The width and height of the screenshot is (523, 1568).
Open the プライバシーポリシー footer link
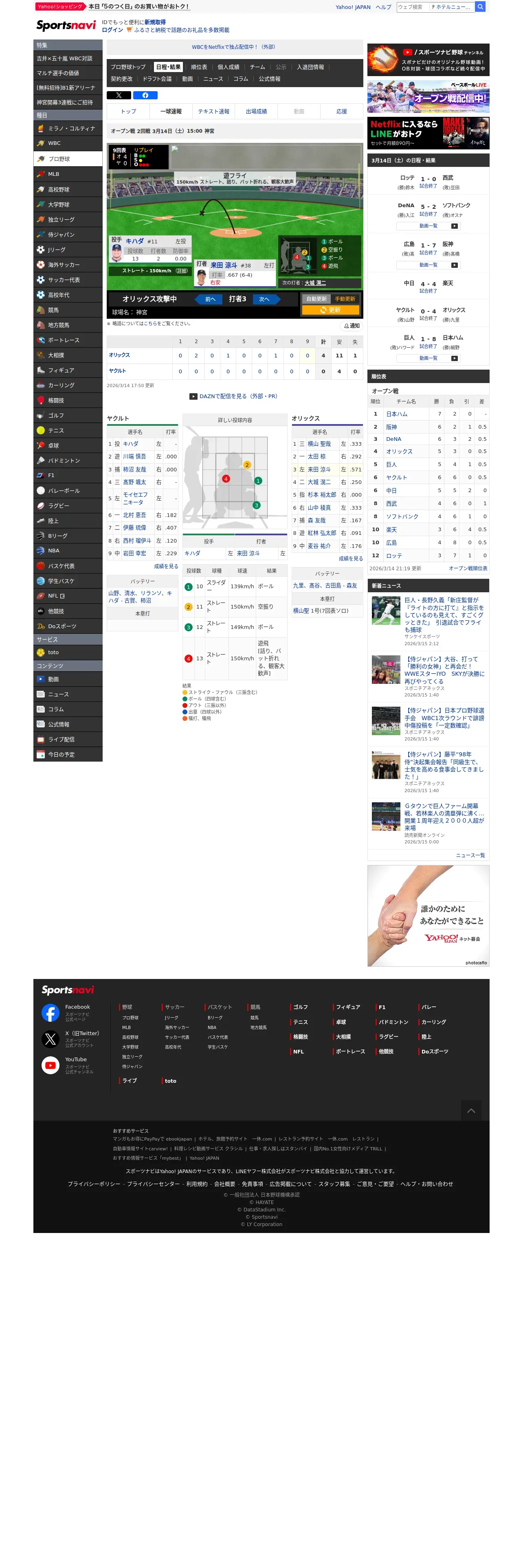(94, 1184)
